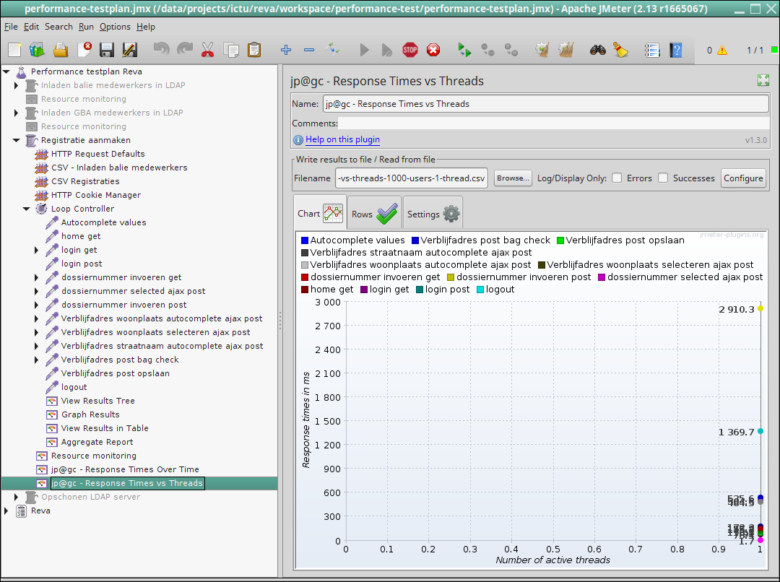Click the Save test plan floppy icon
Image resolution: width=780 pixels, height=582 pixels.
(107, 49)
